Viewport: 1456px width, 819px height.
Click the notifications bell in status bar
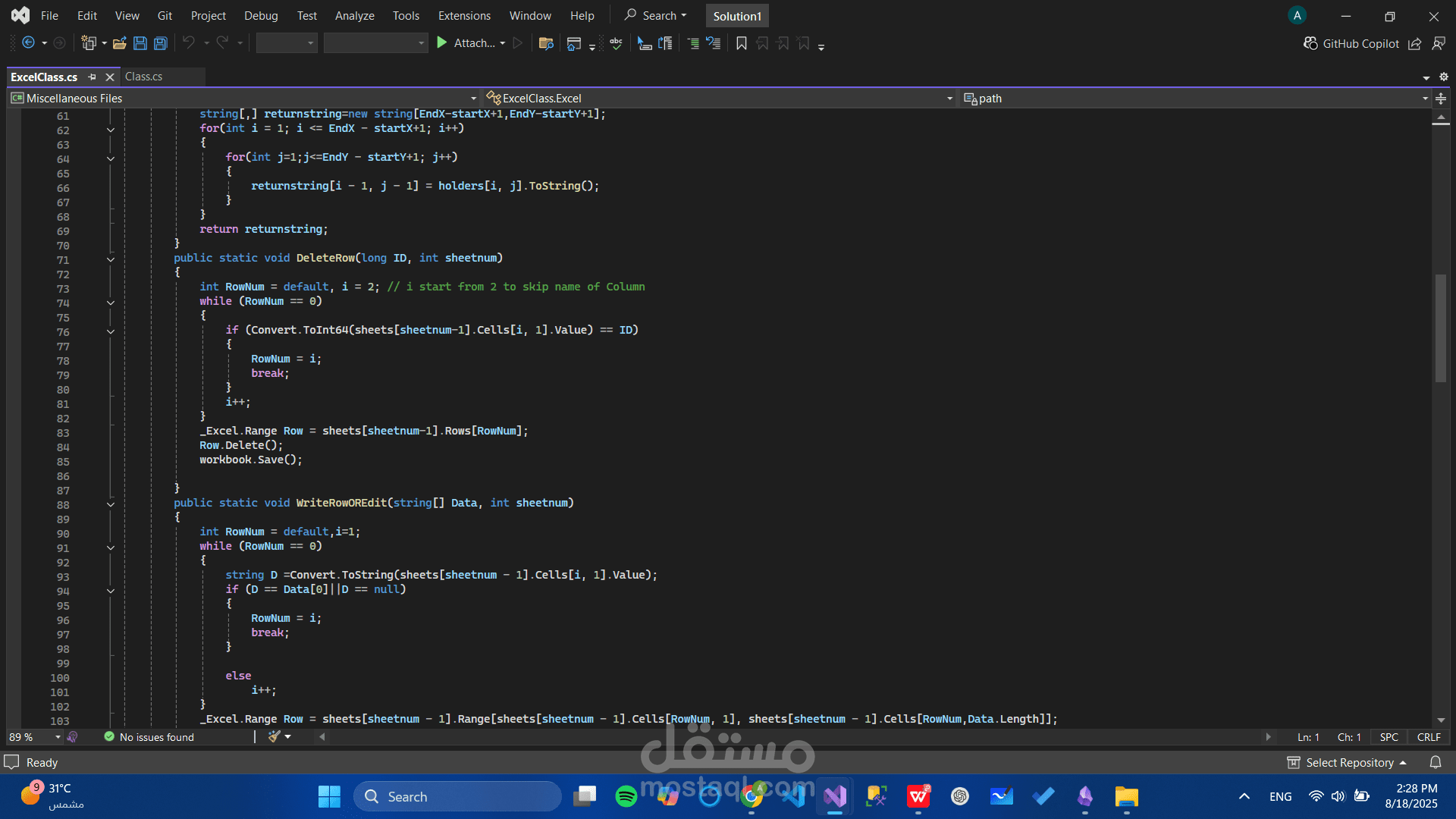1435,762
